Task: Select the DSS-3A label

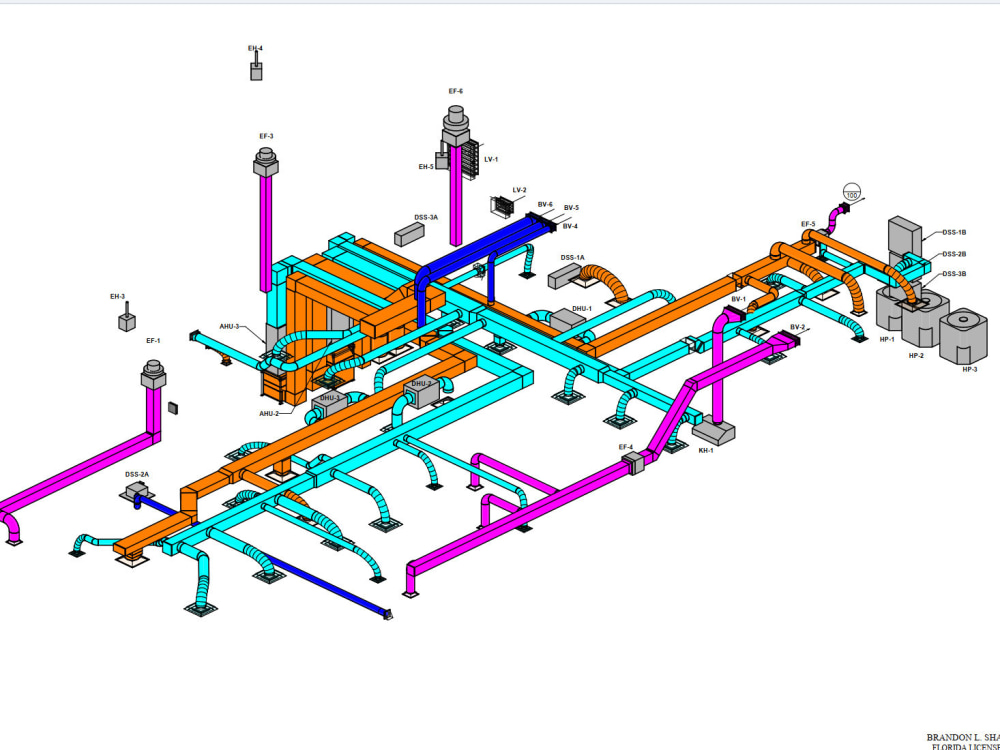Action: pos(426,217)
